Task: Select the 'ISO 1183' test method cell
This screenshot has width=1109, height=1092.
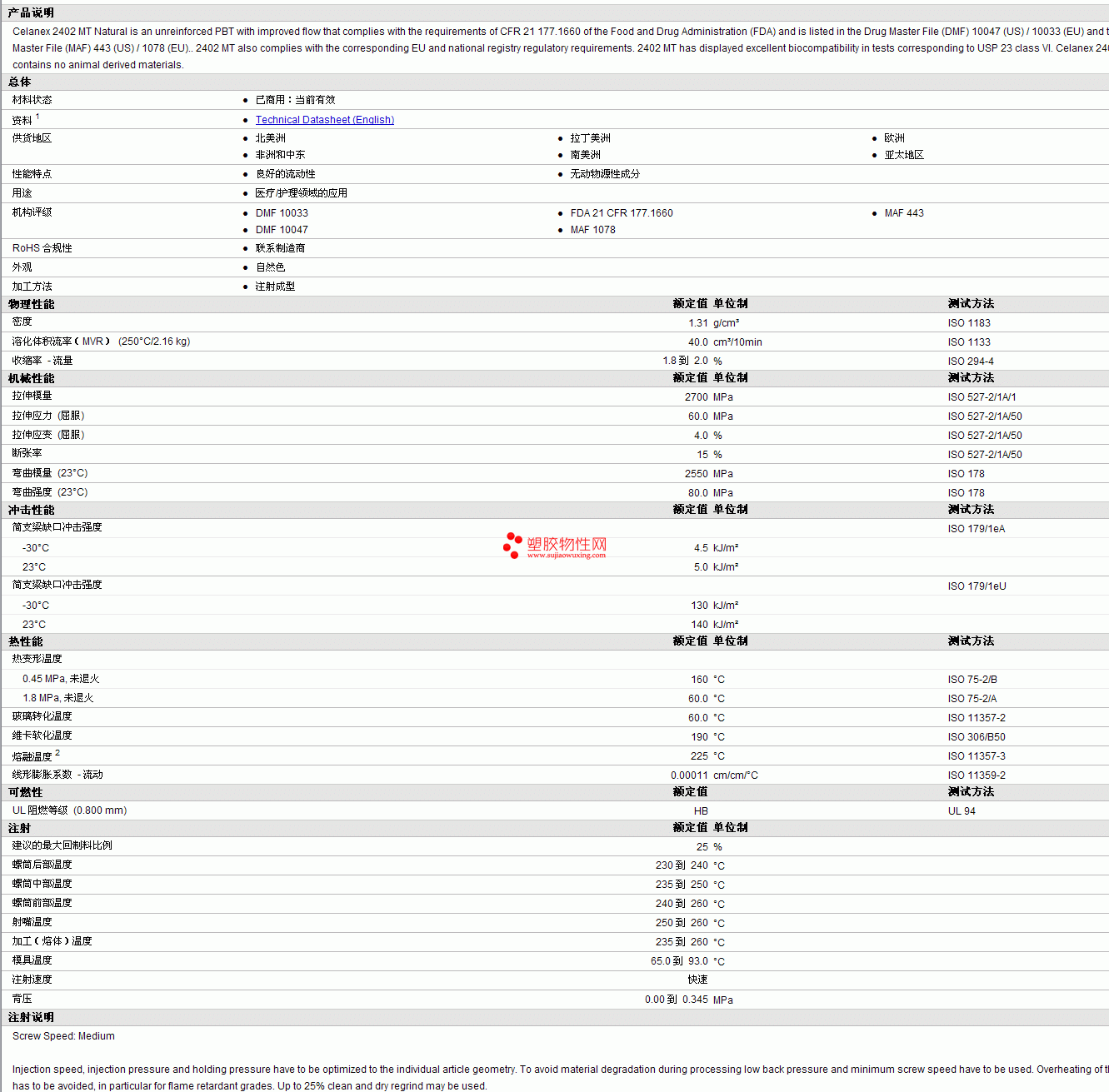Action: point(969,323)
